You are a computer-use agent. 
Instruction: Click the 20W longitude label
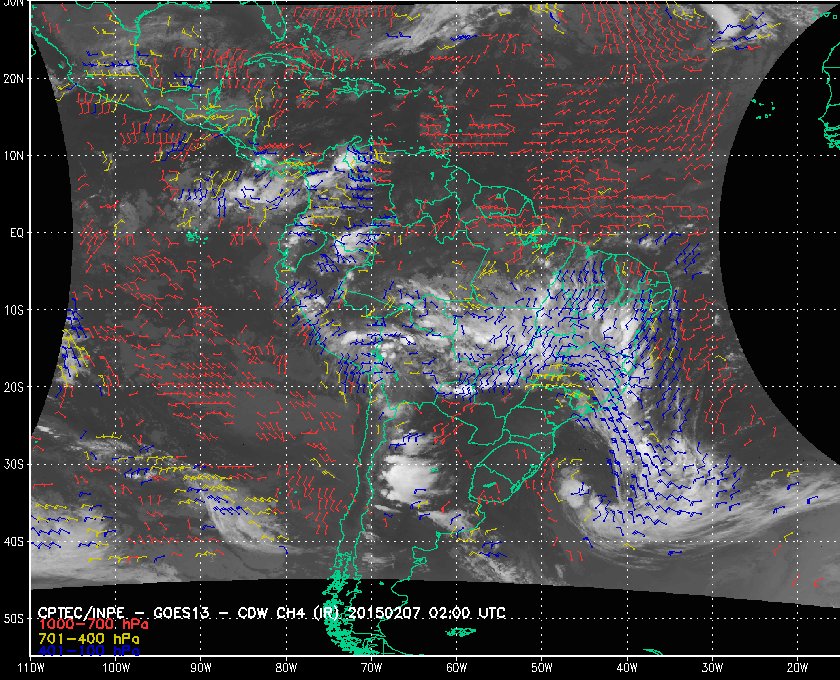click(x=797, y=668)
